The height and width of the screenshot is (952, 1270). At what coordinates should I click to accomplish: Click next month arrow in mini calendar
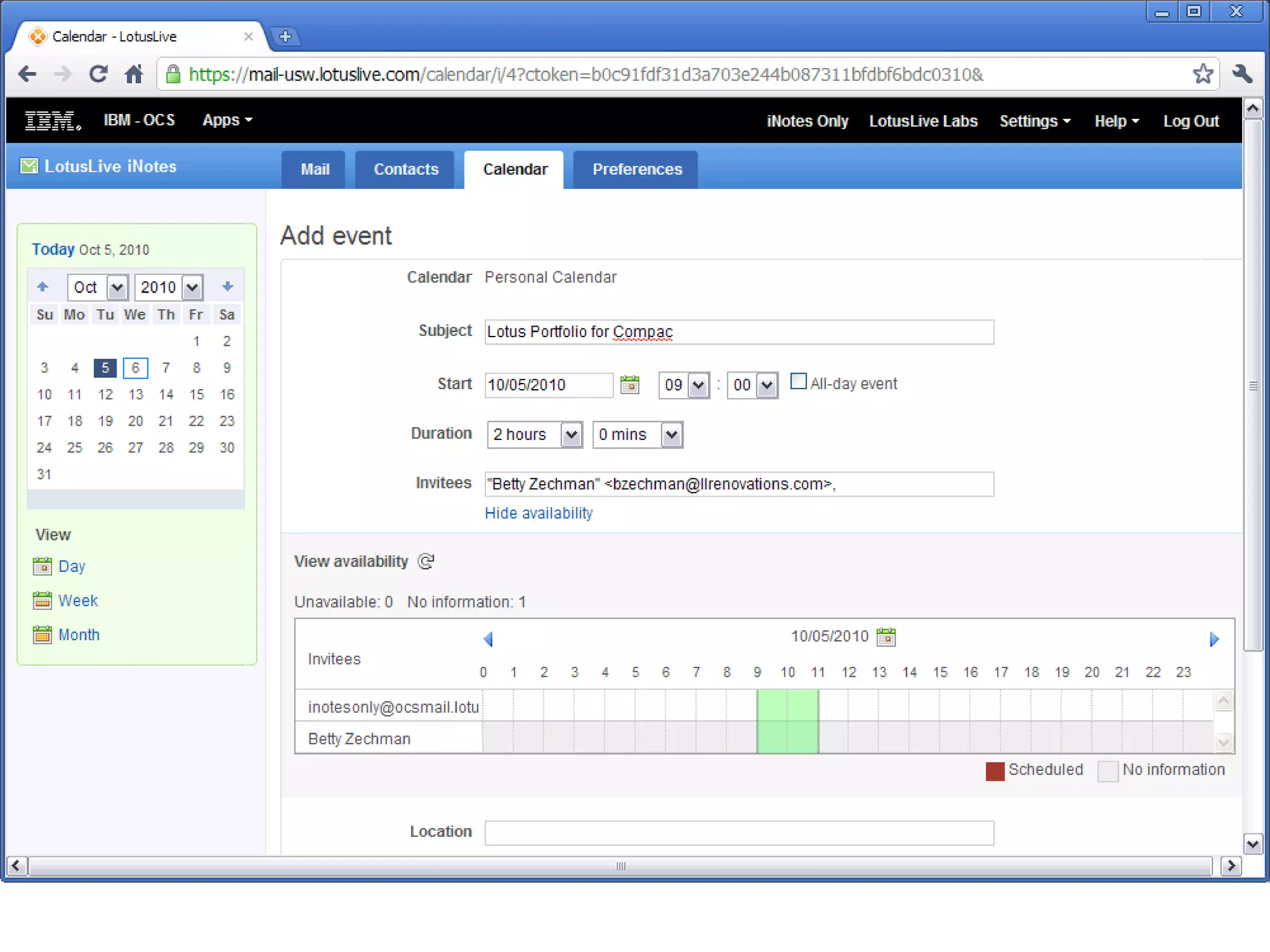tap(227, 286)
